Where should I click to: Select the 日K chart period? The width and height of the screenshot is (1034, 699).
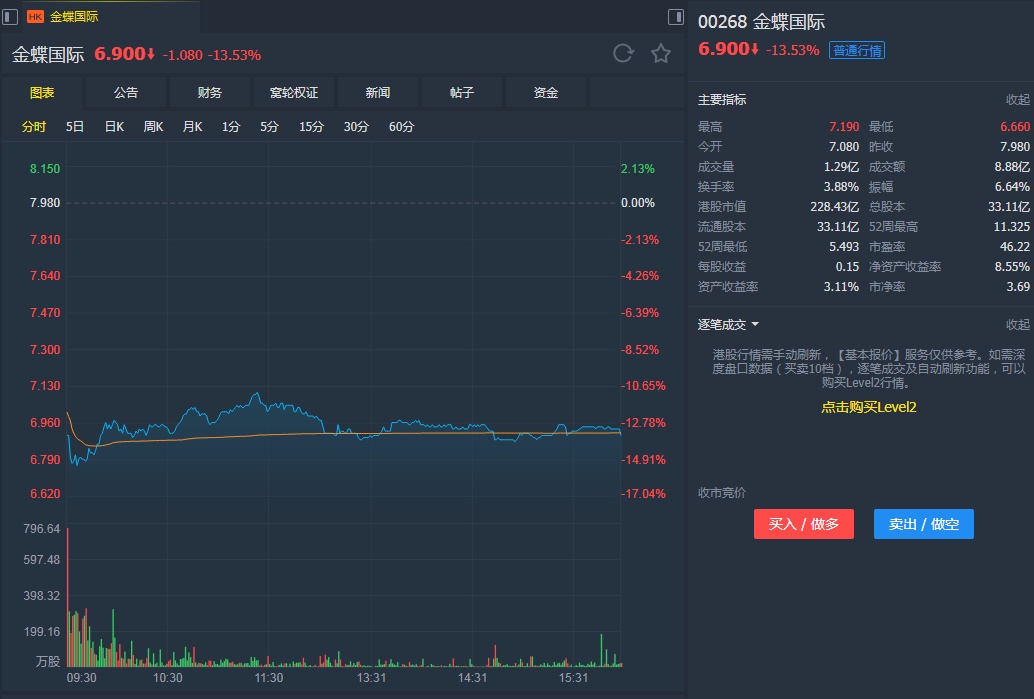pyautogui.click(x=114, y=127)
